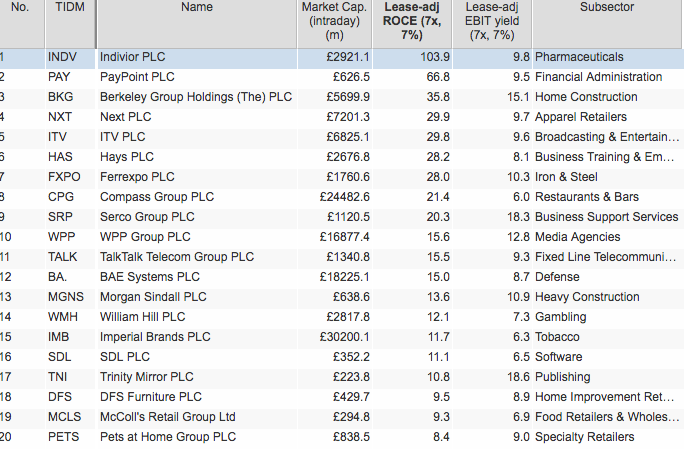Select EBIT yield value 18.6
The image size is (684, 450).
(518, 377)
